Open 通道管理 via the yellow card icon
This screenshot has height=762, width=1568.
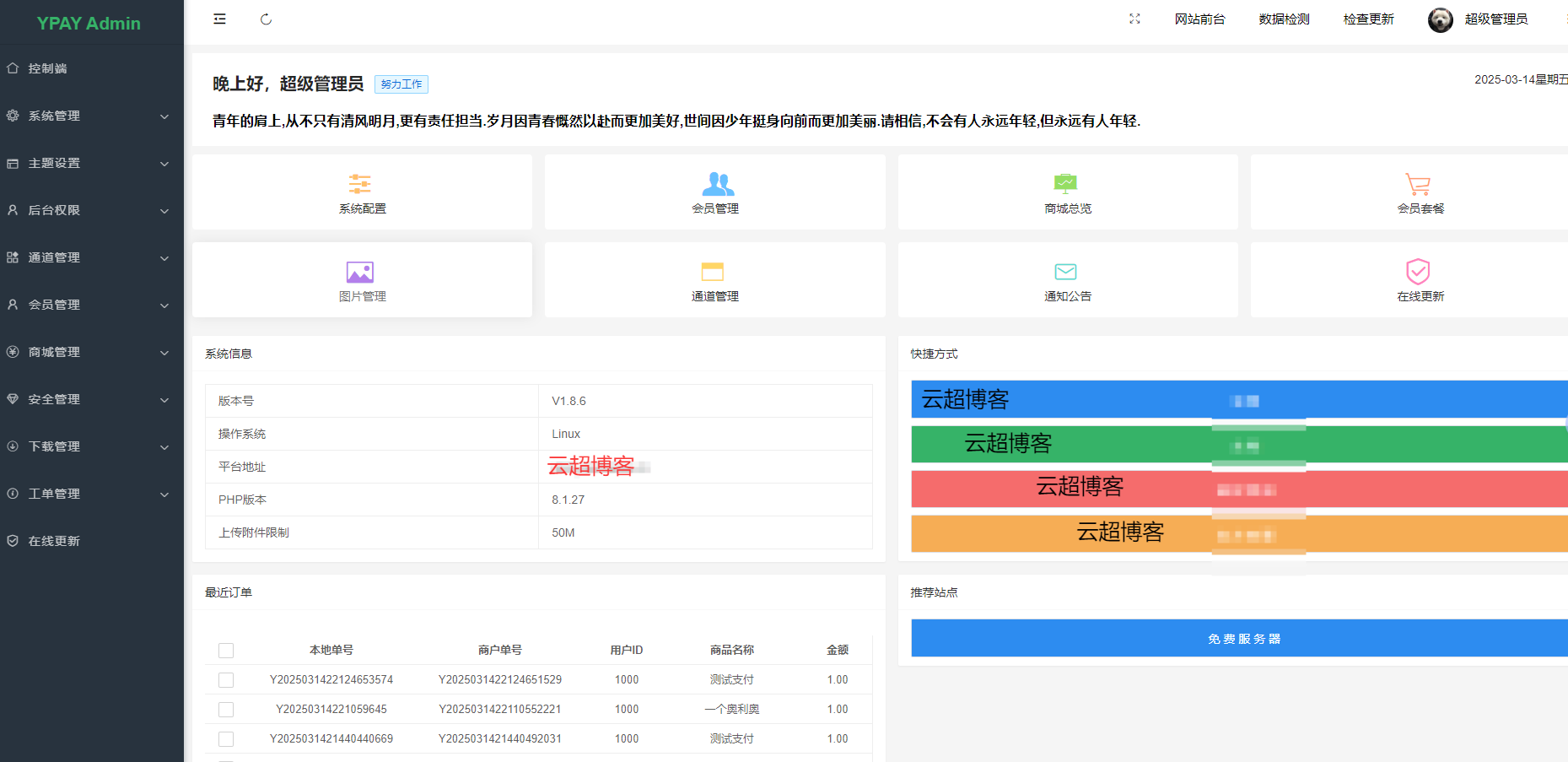click(x=714, y=271)
